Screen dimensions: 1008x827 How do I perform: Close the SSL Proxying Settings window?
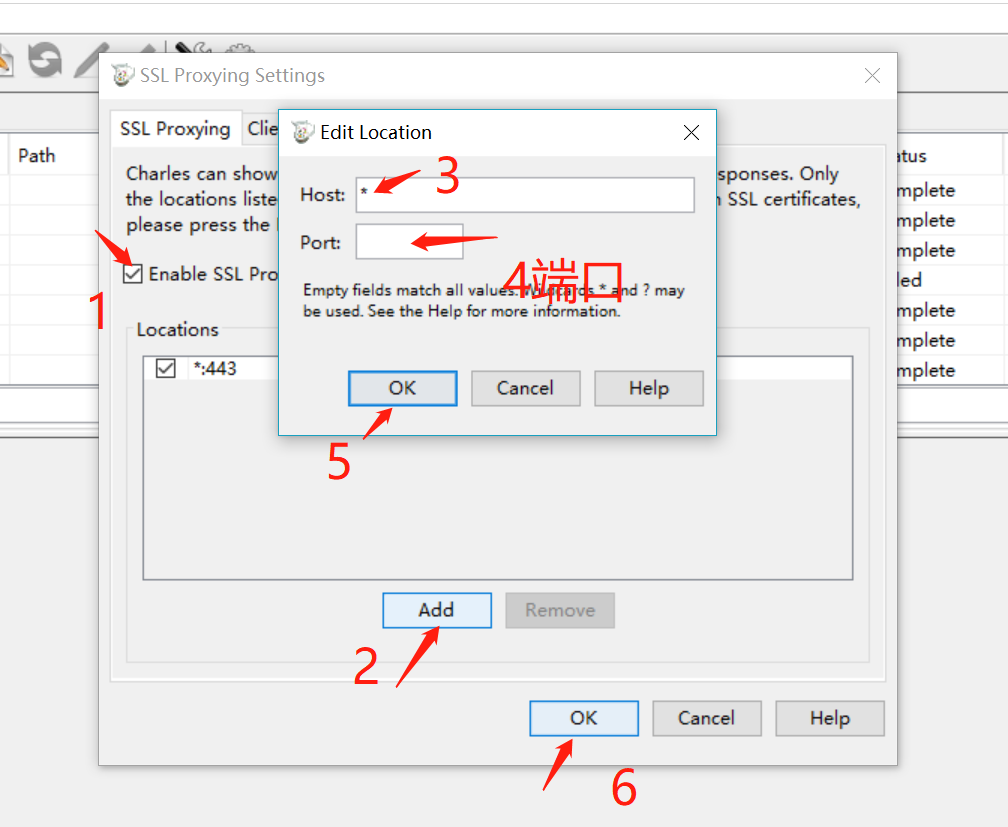click(872, 76)
